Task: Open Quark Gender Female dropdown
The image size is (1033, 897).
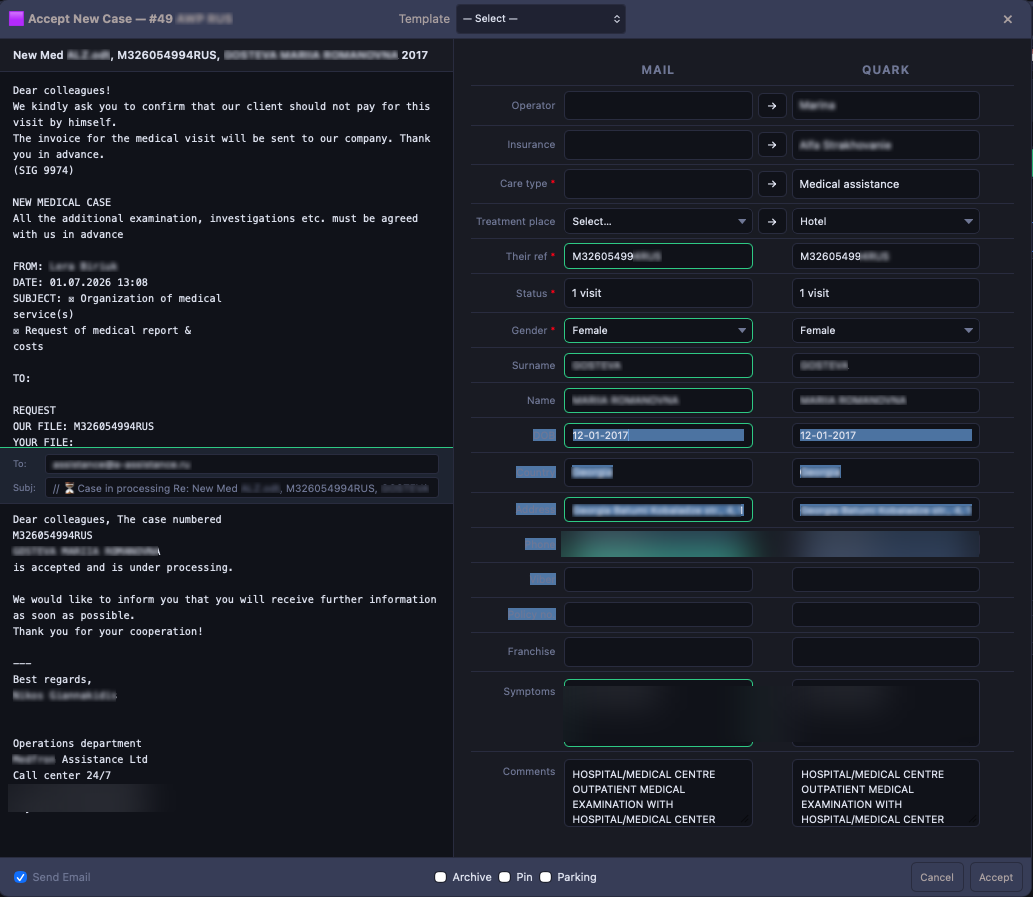Action: pos(885,331)
